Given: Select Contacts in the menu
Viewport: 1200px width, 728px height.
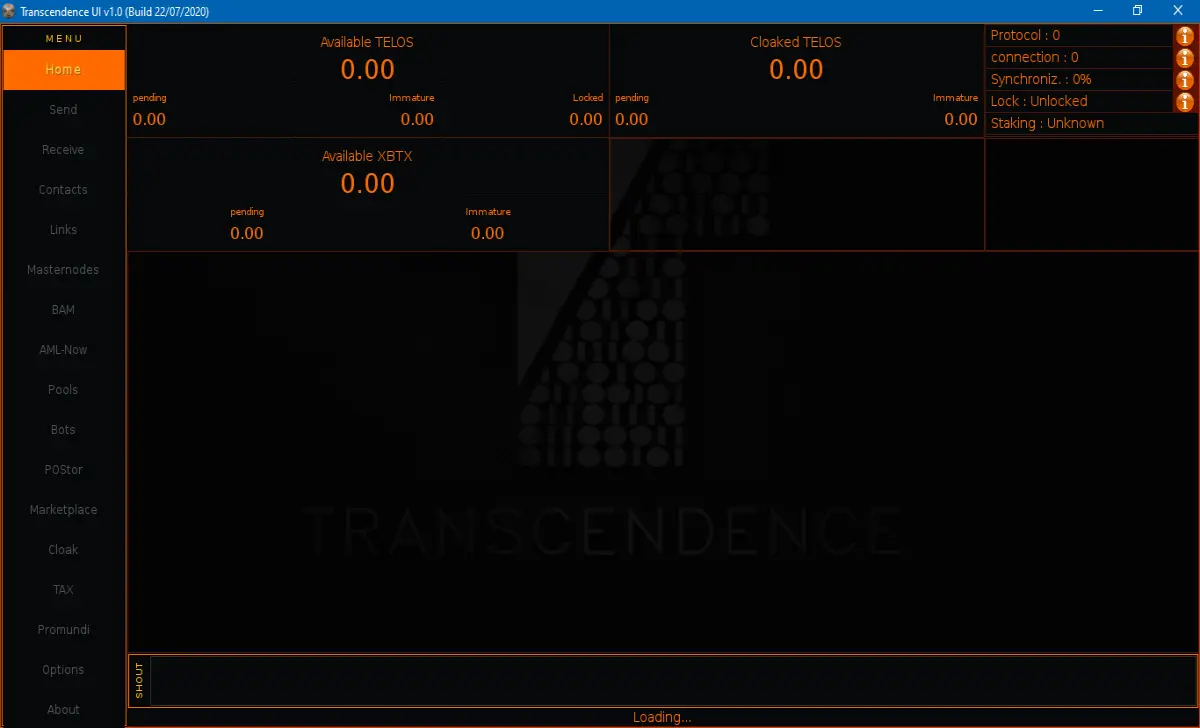Looking at the screenshot, I should coord(63,190).
